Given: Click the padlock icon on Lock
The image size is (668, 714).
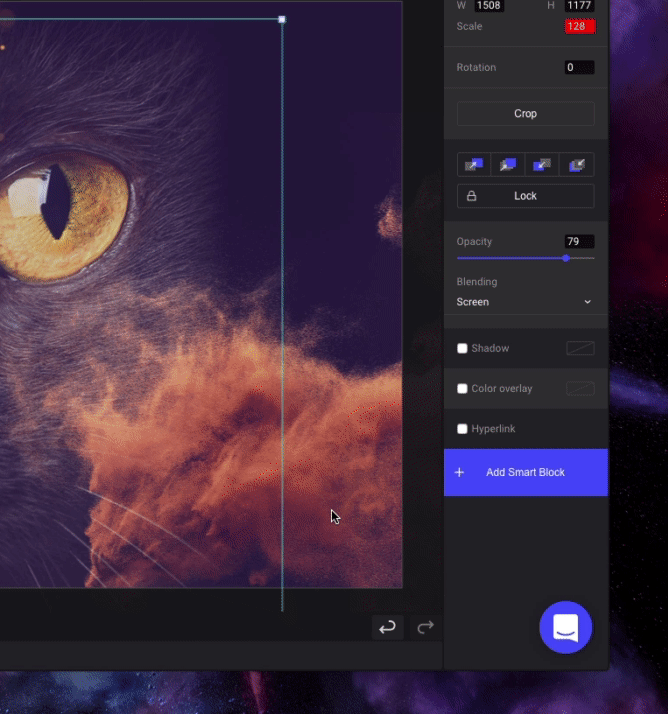Looking at the screenshot, I should click(x=472, y=196).
